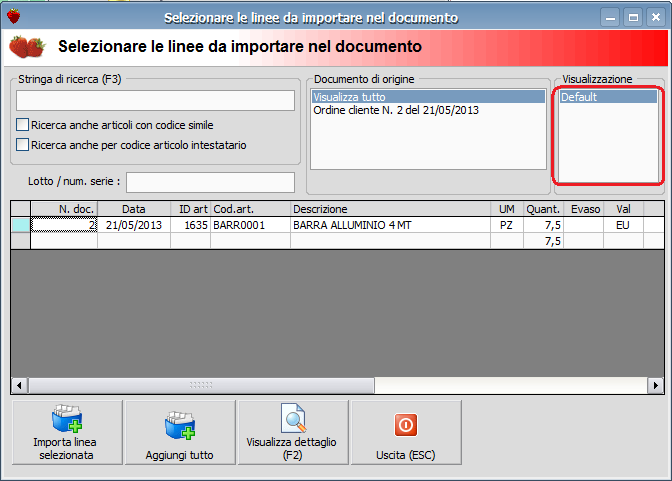This screenshot has height=481, width=672.
Task: Close the dialog with the X button
Action: coord(656,18)
